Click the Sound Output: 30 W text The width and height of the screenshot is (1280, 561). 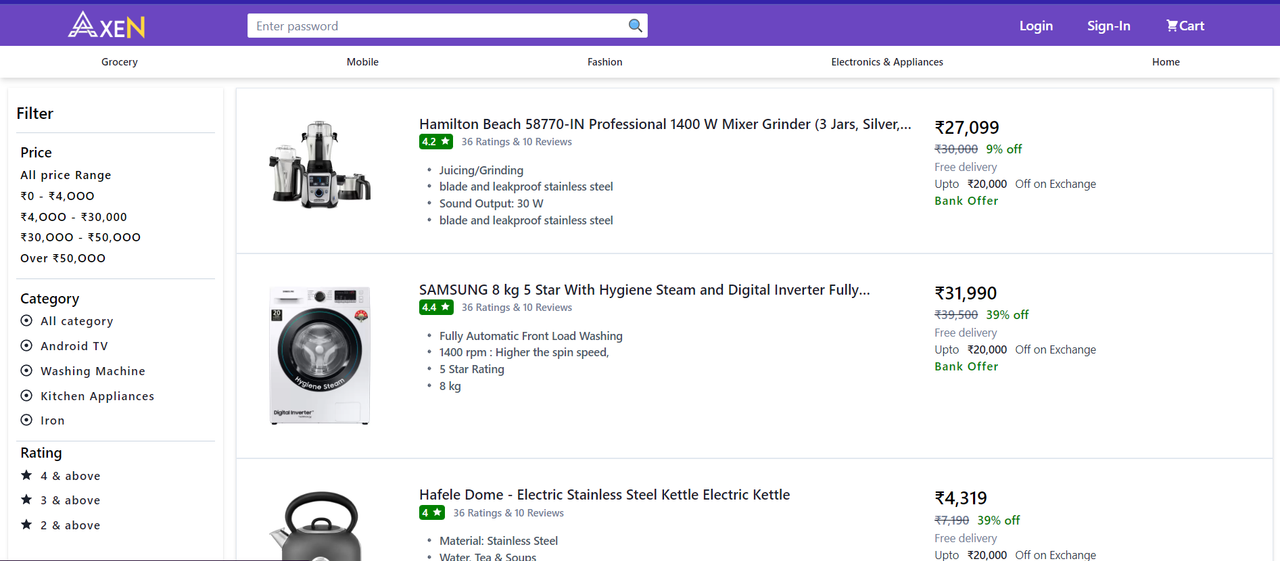pyautogui.click(x=491, y=204)
